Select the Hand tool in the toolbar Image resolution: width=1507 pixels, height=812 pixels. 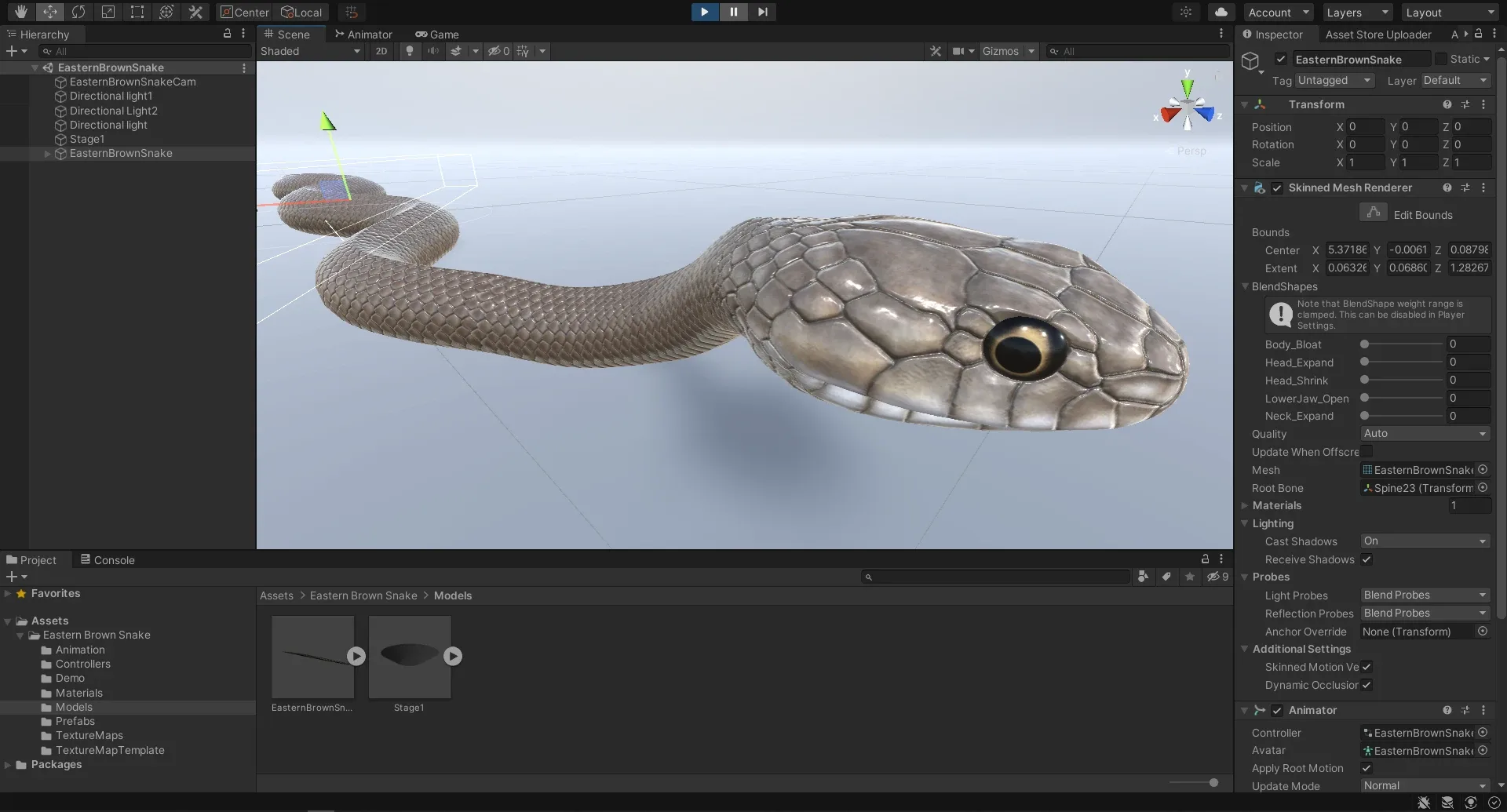21,12
